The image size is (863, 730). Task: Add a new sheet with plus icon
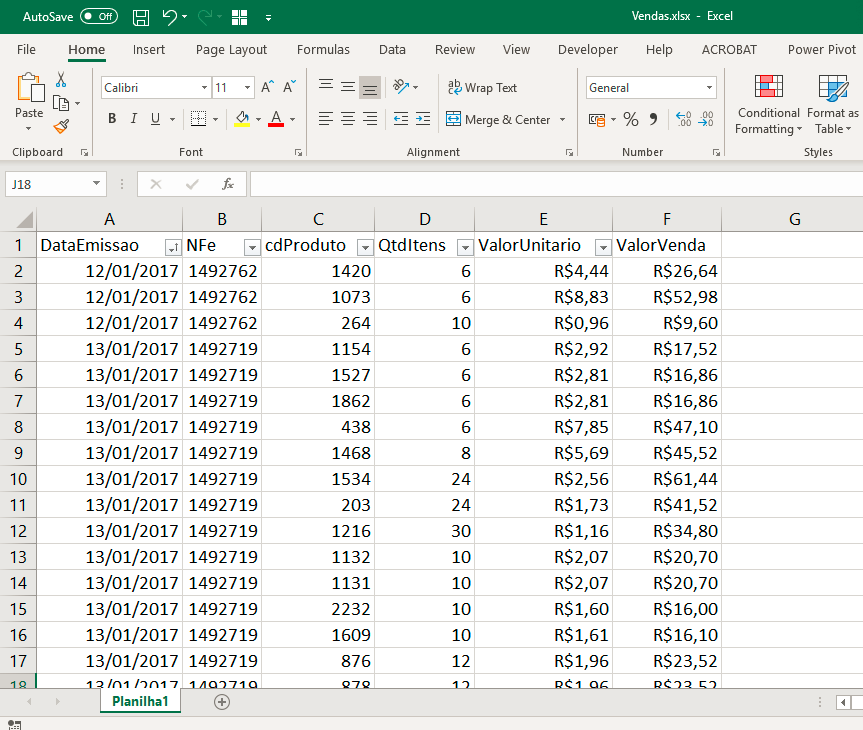tap(222, 702)
